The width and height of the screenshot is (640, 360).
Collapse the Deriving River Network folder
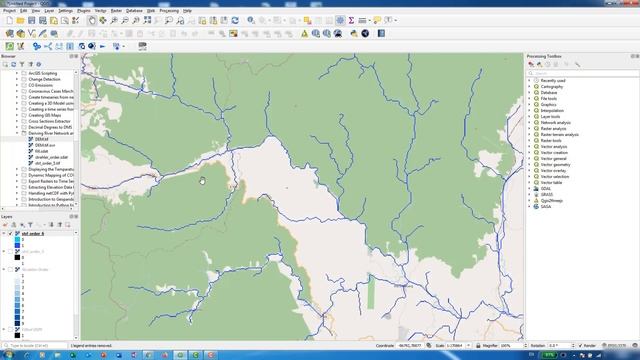(x=17, y=133)
